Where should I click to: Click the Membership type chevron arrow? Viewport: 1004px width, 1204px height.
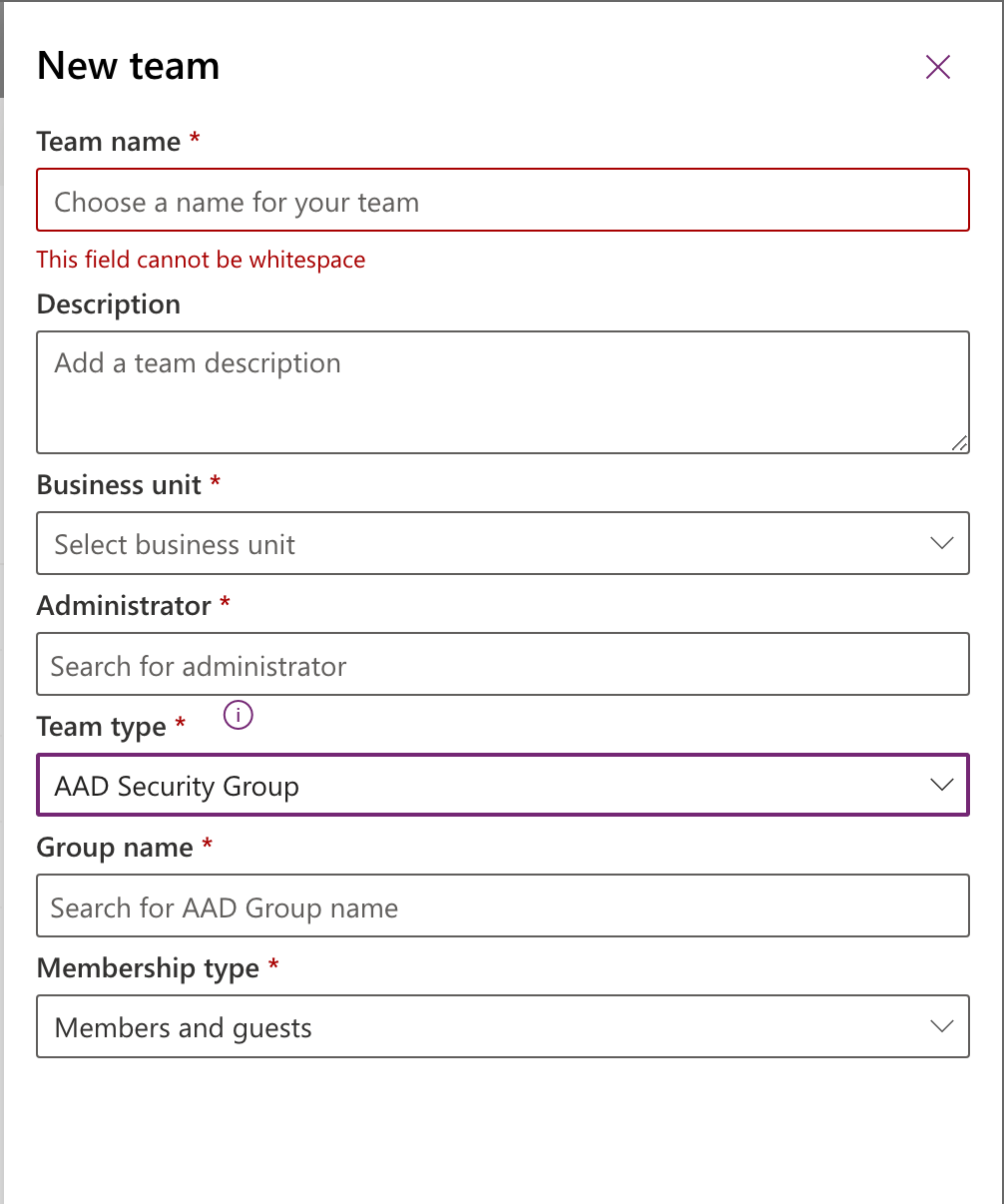pyautogui.click(x=941, y=1026)
